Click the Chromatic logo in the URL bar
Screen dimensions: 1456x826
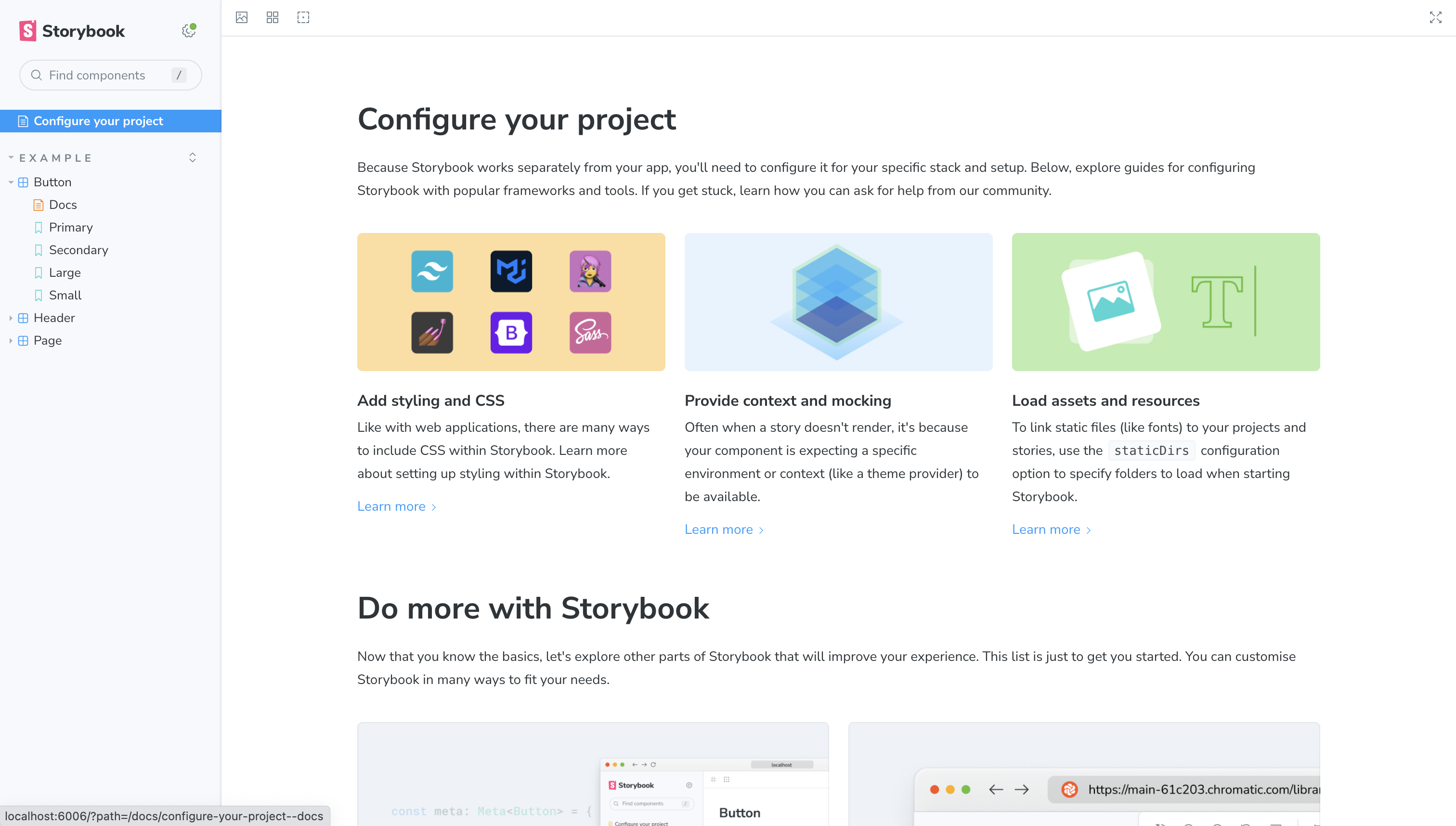click(x=1069, y=789)
